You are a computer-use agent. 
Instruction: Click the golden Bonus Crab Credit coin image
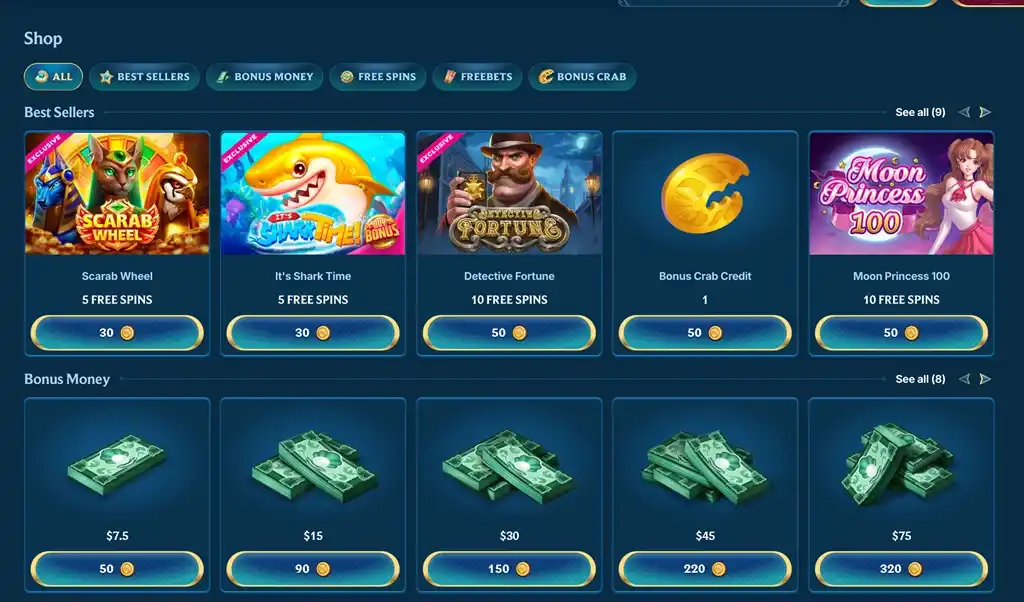[x=705, y=193]
